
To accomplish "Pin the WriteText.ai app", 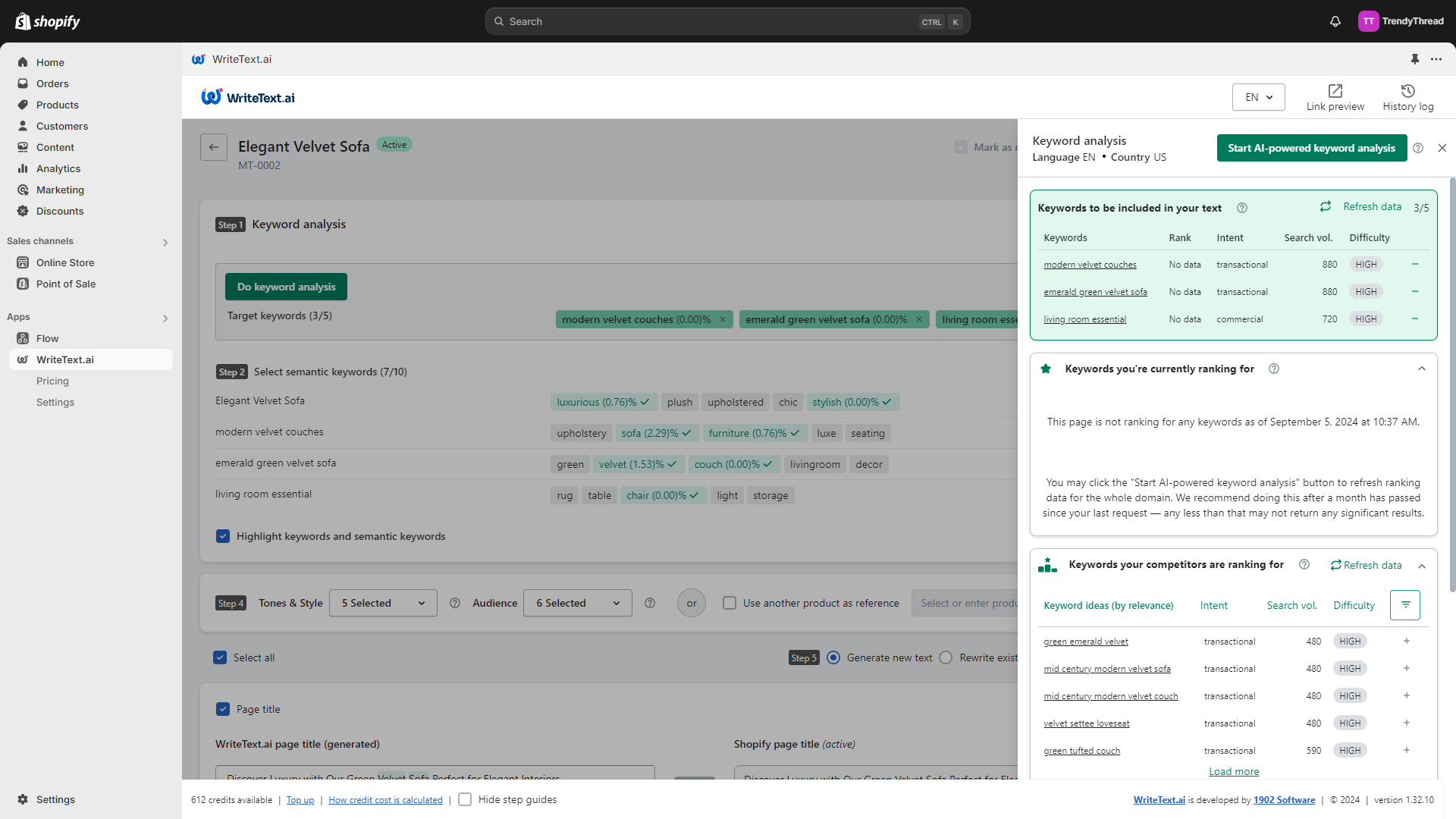I will pos(1415,59).
